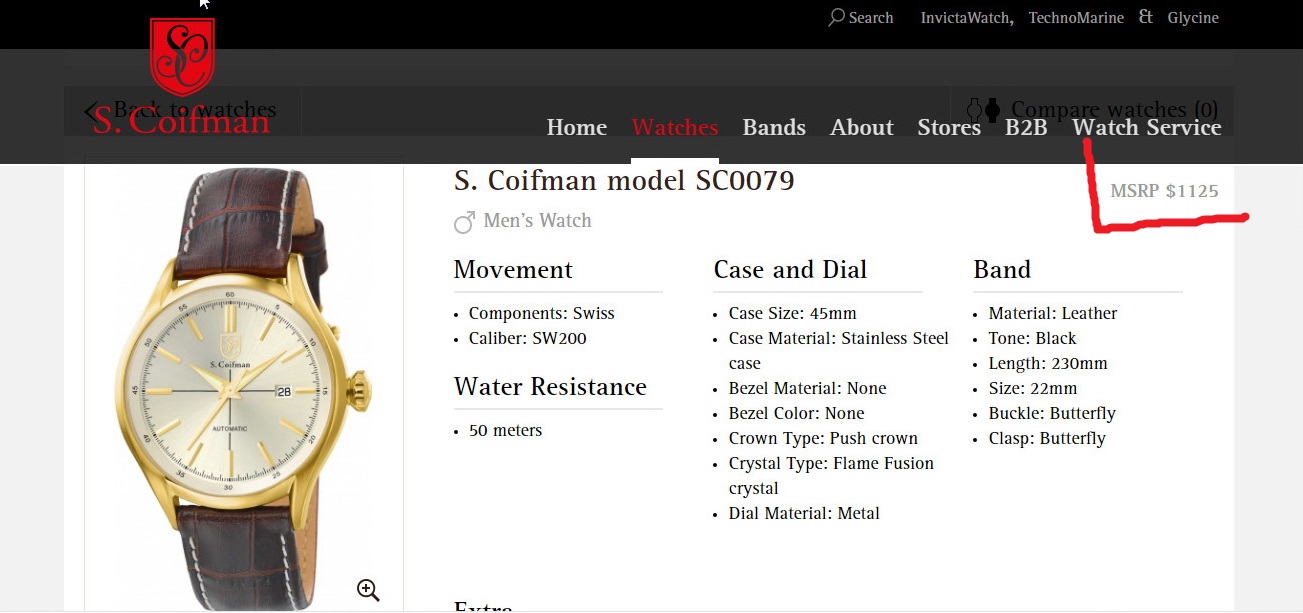Click the S. Coifman red shield logo
The height and width of the screenshot is (613, 1303).
click(182, 57)
